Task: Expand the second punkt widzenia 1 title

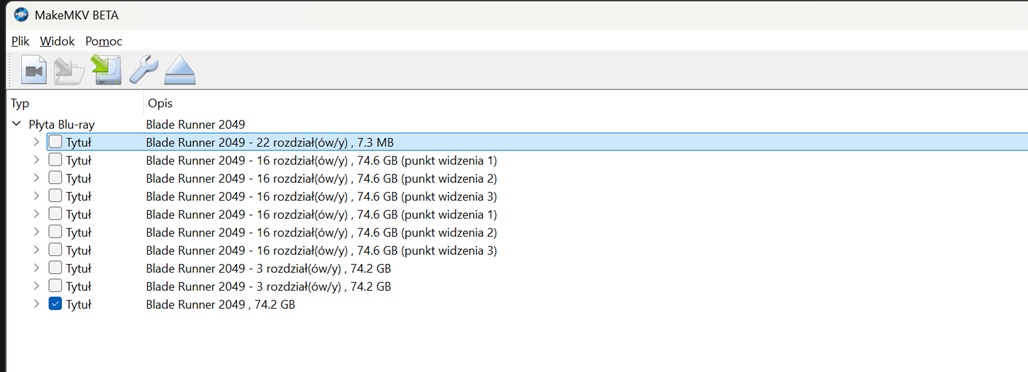Action: coord(37,214)
